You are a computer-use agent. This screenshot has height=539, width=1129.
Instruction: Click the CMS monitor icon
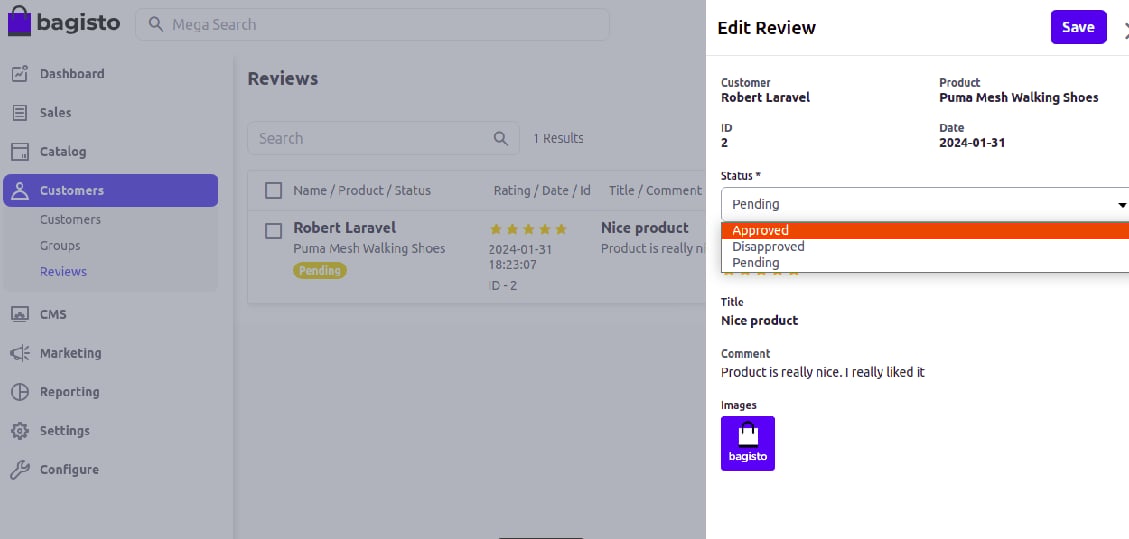[20, 314]
